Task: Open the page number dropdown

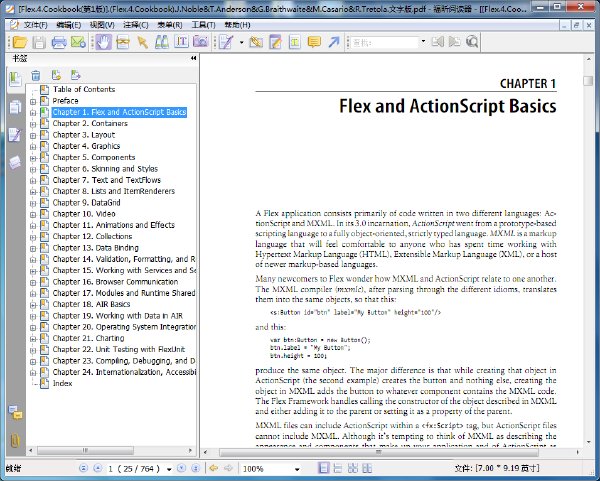Action: (169, 469)
